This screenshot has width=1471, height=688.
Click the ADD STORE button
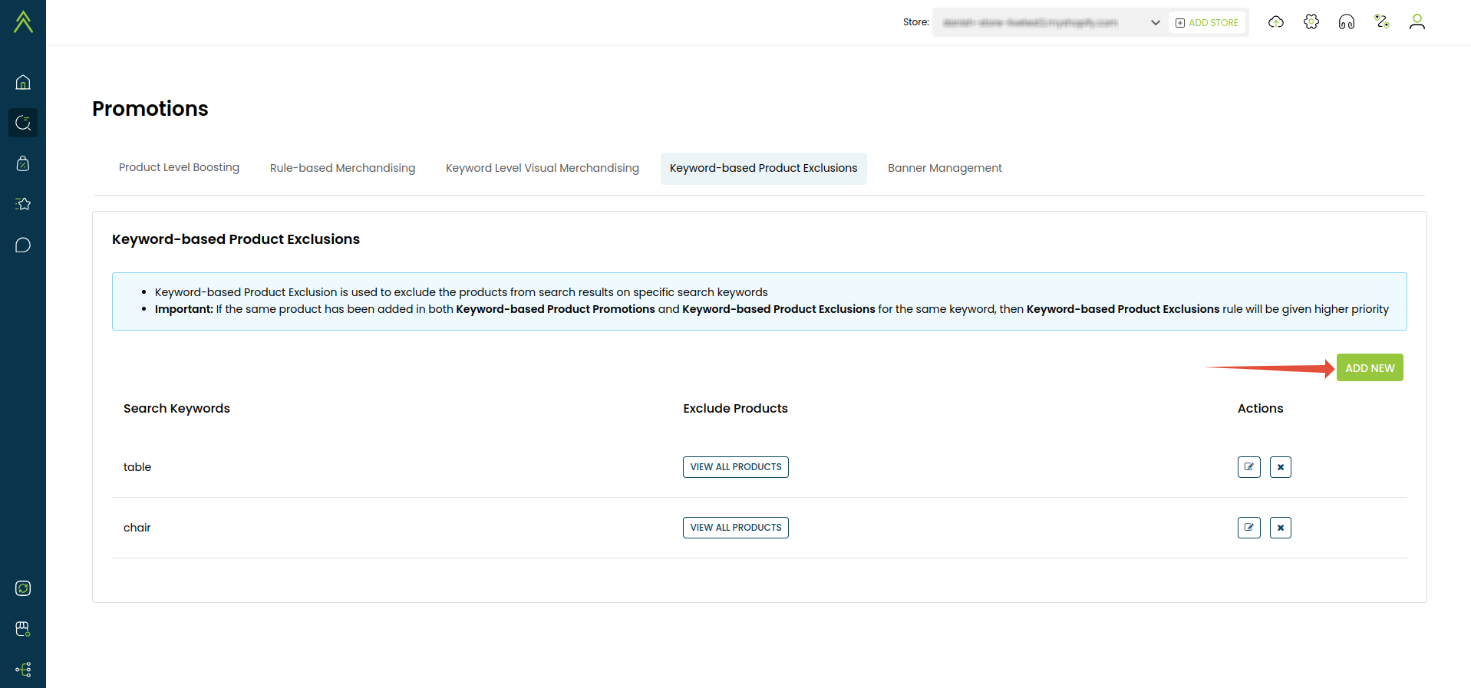[1207, 22]
